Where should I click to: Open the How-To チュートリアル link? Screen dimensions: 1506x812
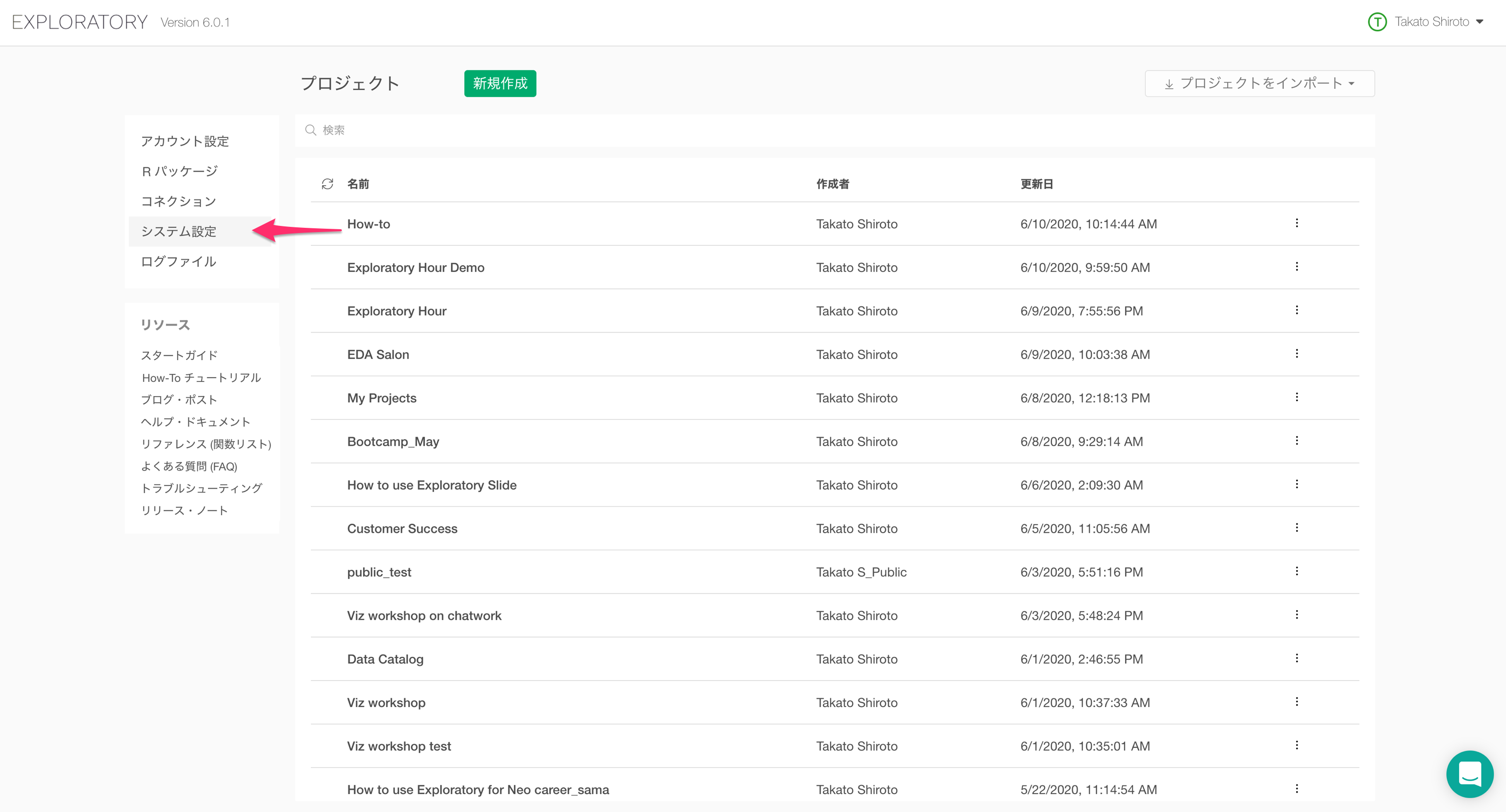coord(201,378)
